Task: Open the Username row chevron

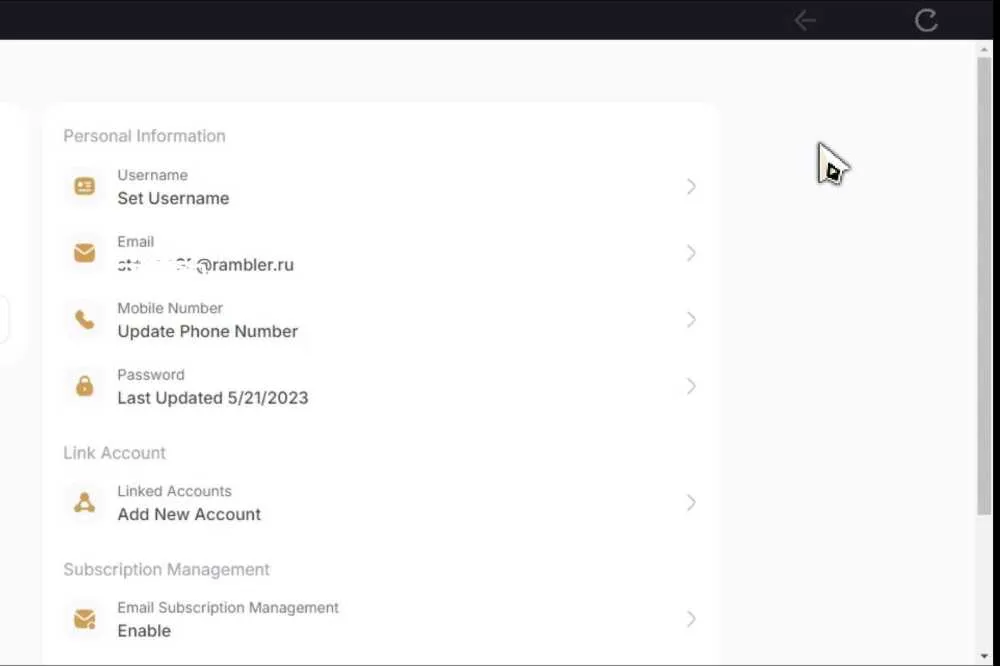Action: pos(691,186)
